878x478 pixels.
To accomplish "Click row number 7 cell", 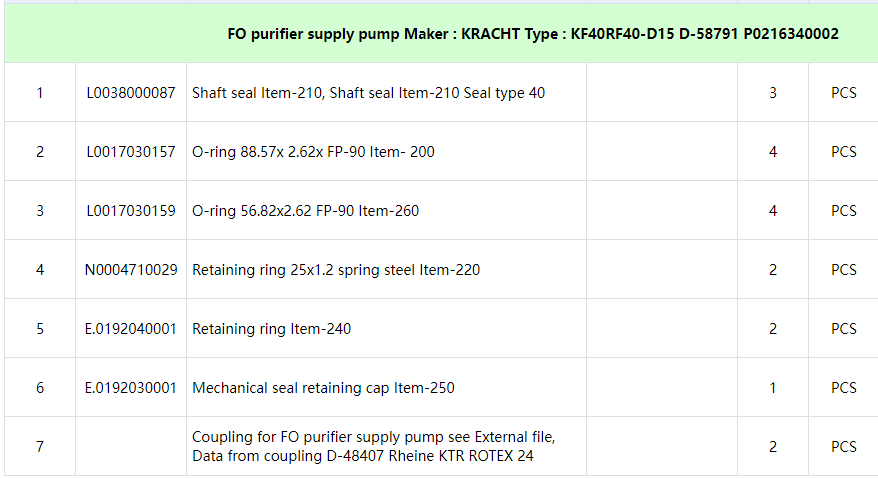I will click(x=40, y=447).
